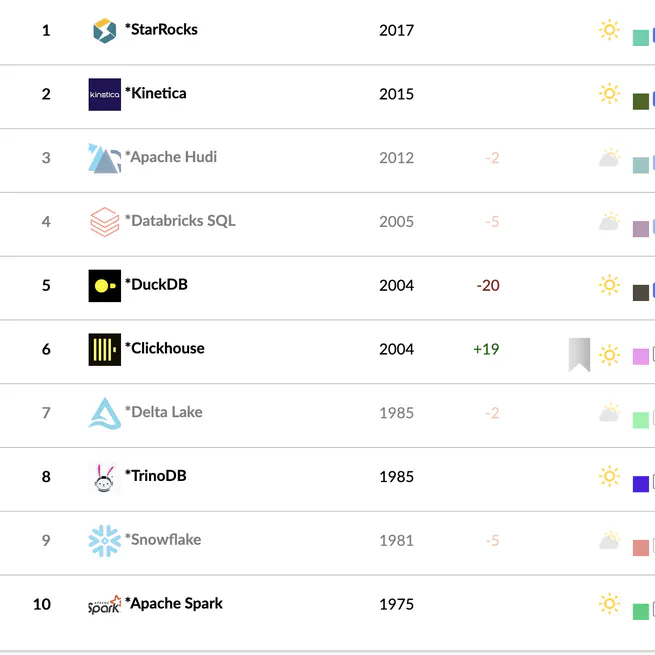Click the dark green swatch in Kinetica row
Viewport: 655px width, 655px height.
point(641,101)
